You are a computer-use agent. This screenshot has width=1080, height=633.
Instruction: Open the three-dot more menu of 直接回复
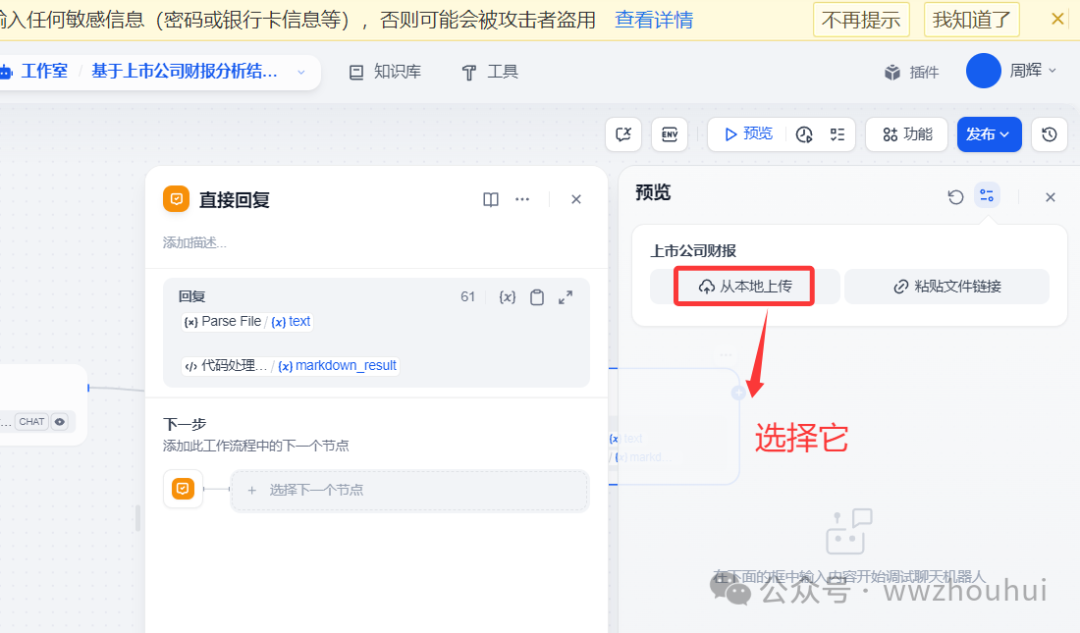pos(522,200)
